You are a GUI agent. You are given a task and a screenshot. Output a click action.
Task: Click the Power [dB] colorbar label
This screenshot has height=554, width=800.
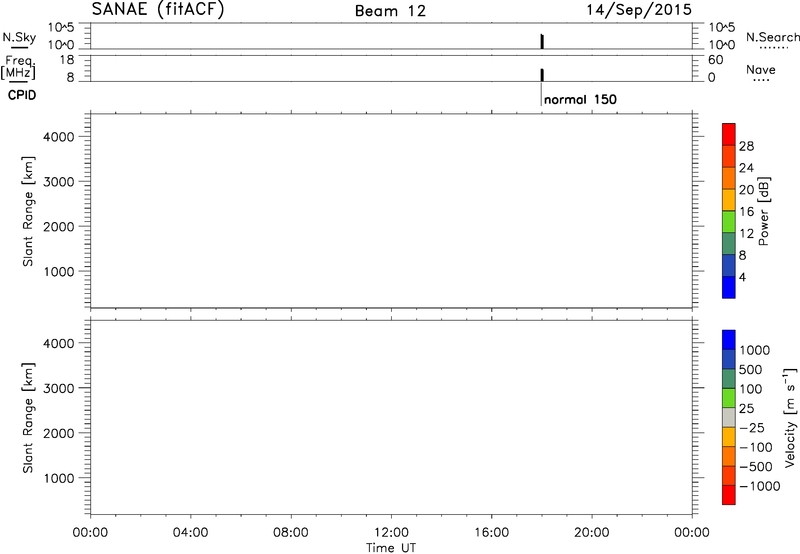point(764,211)
